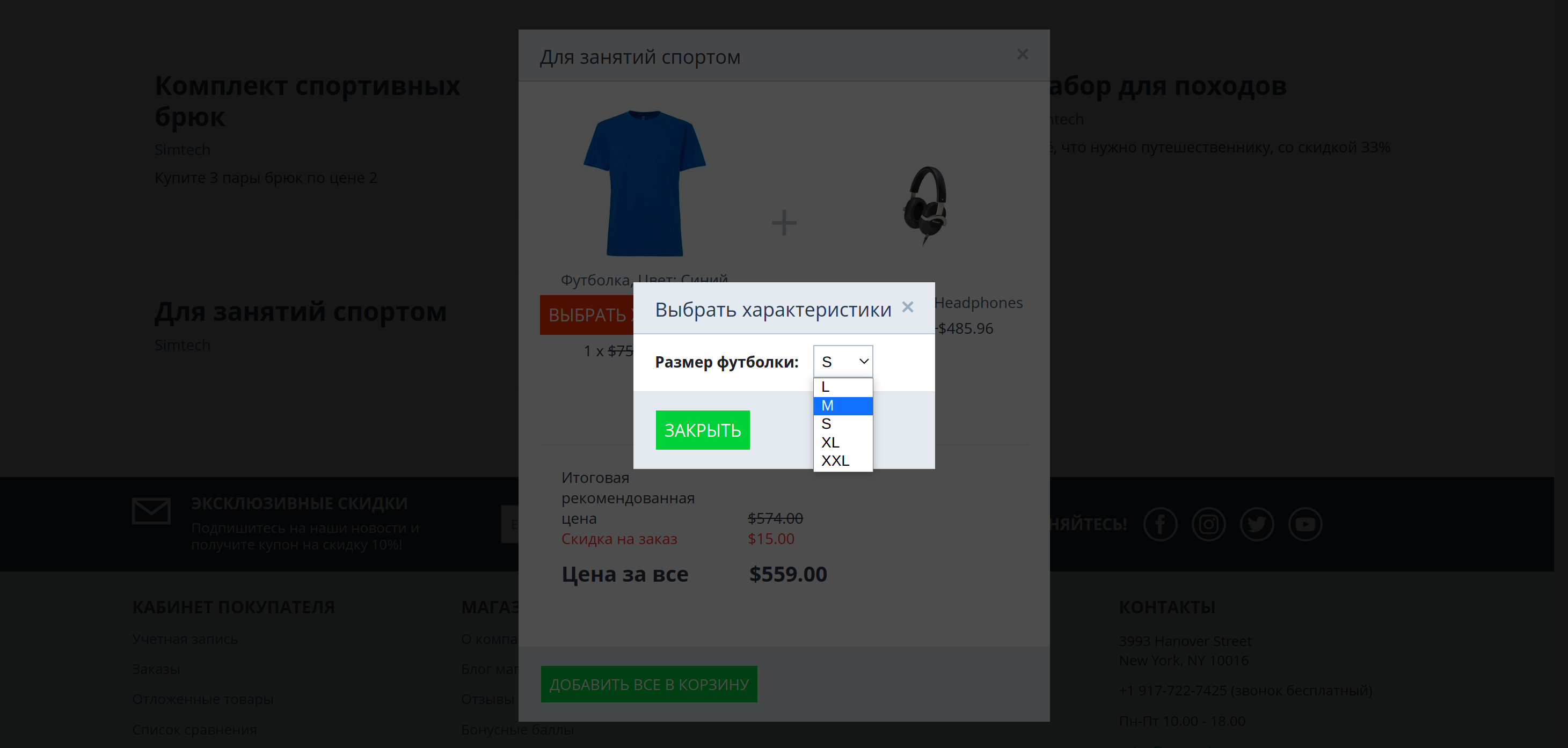The height and width of the screenshot is (748, 1568).
Task: Close the Для занятий спортом dialog
Action: pos(1022,55)
